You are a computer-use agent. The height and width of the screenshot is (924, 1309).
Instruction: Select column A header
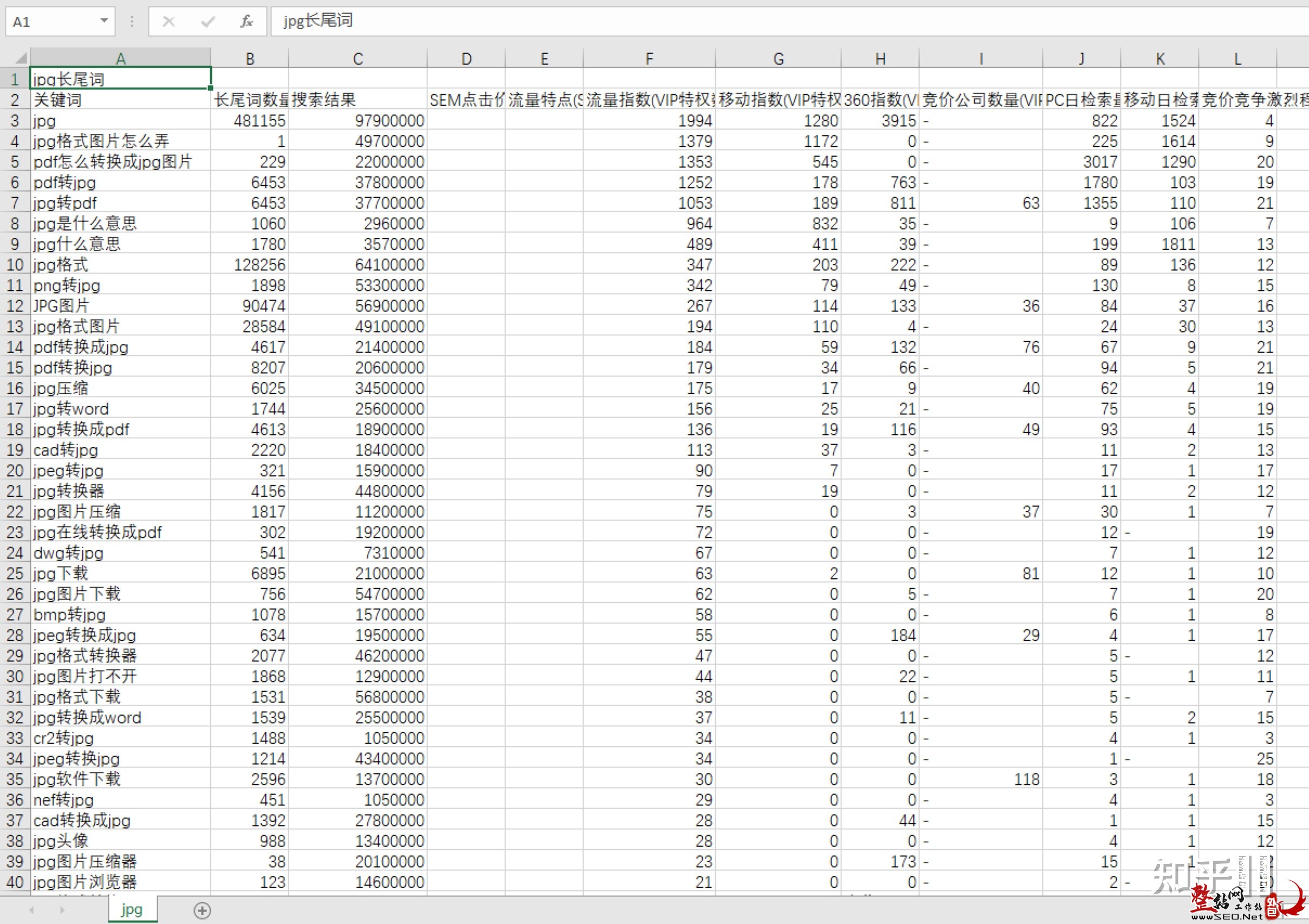(120, 58)
